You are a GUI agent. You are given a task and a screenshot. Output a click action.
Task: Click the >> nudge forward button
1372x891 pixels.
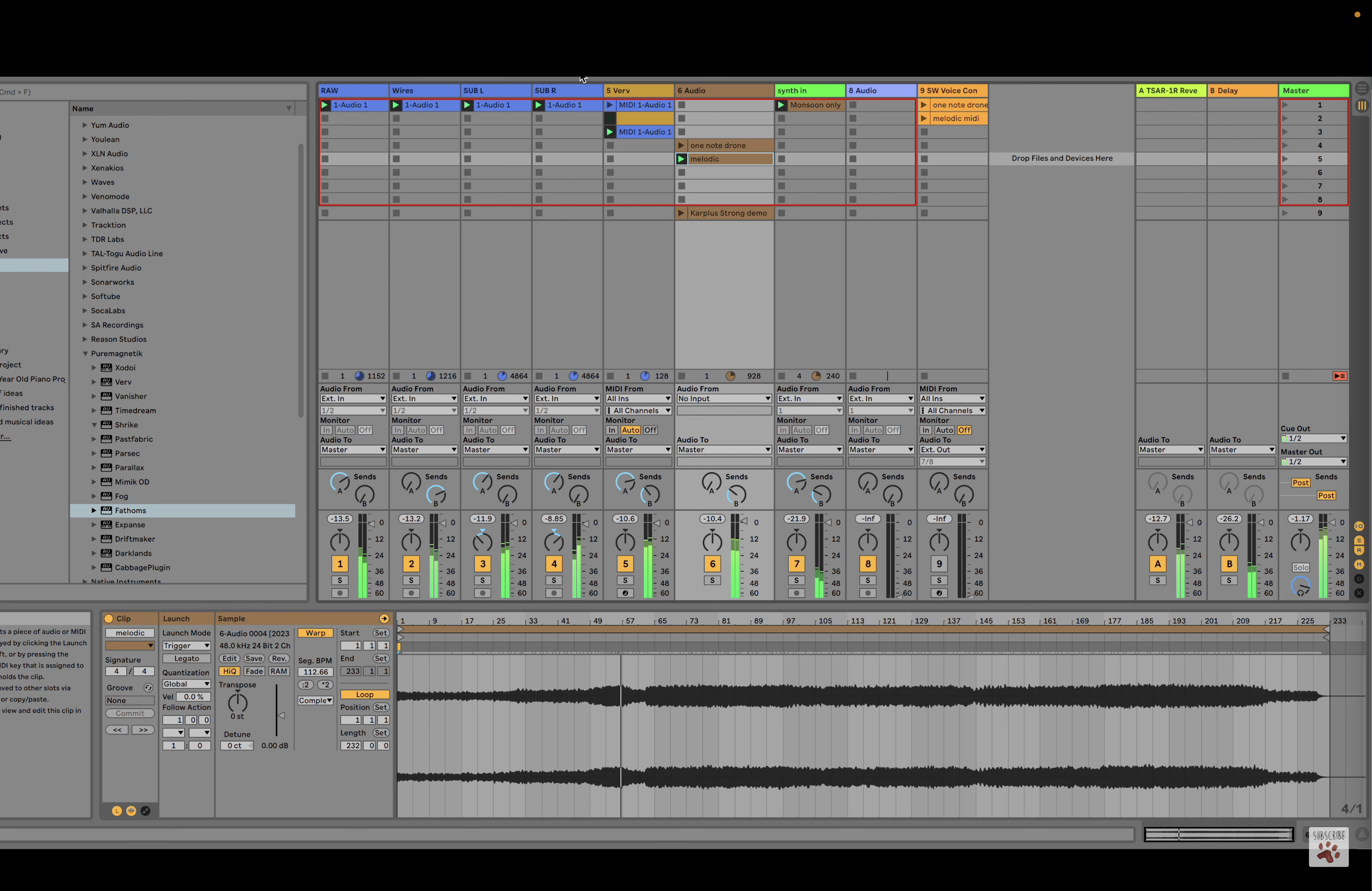click(143, 729)
